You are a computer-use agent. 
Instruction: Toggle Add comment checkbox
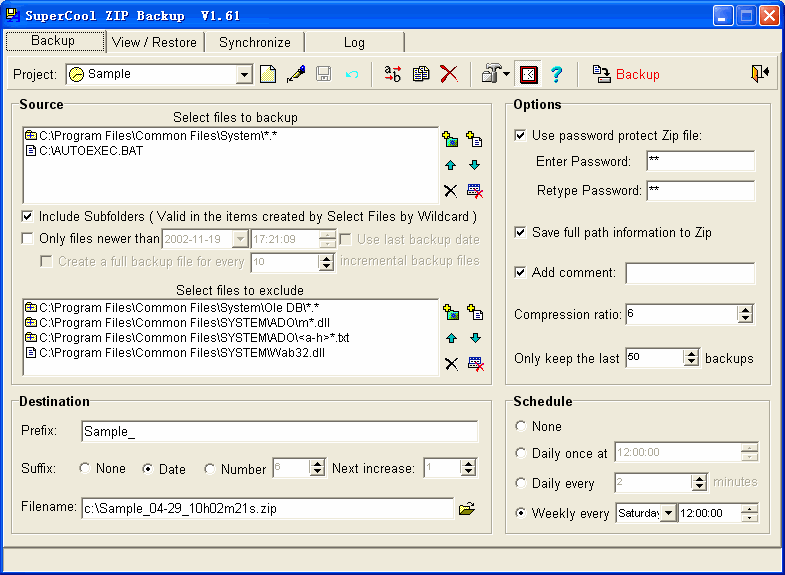click(521, 272)
